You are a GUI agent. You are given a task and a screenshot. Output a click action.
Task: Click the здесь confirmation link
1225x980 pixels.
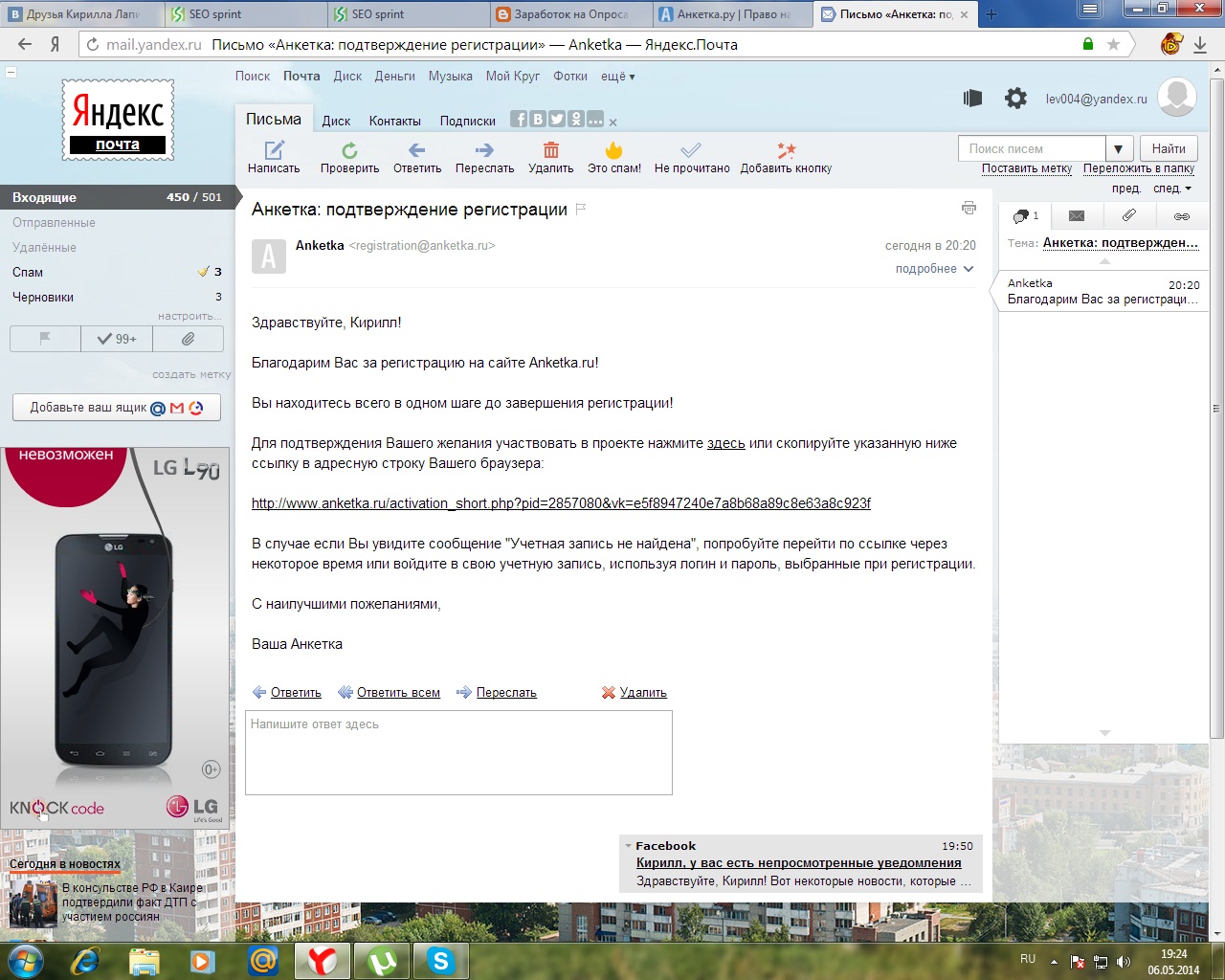(x=725, y=443)
